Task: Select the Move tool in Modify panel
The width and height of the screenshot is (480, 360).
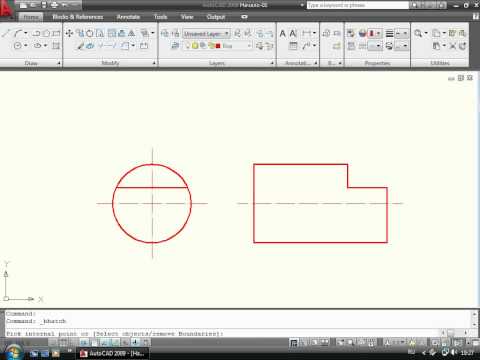Action: click(69, 33)
